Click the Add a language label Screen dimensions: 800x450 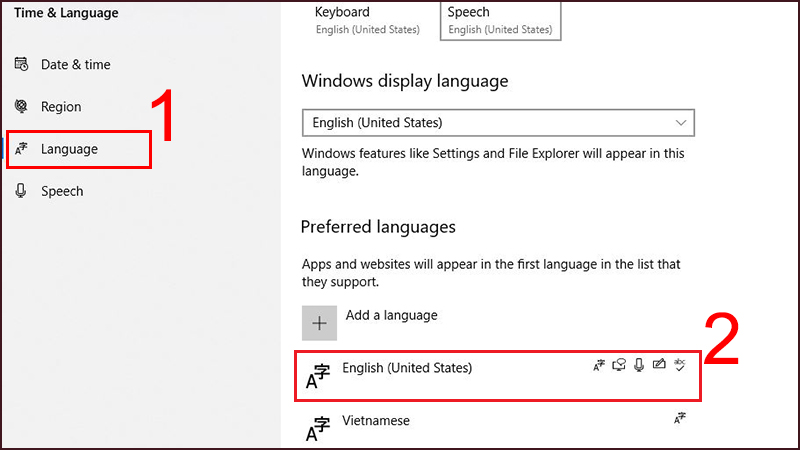click(391, 315)
